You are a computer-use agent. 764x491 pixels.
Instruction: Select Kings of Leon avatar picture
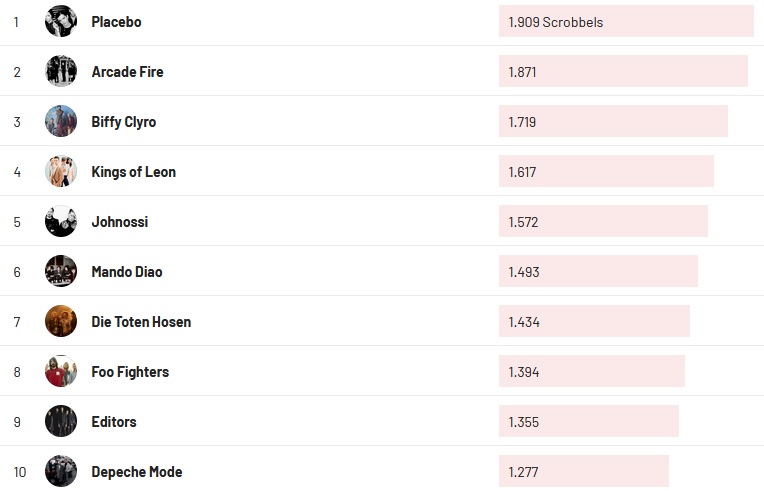61,171
